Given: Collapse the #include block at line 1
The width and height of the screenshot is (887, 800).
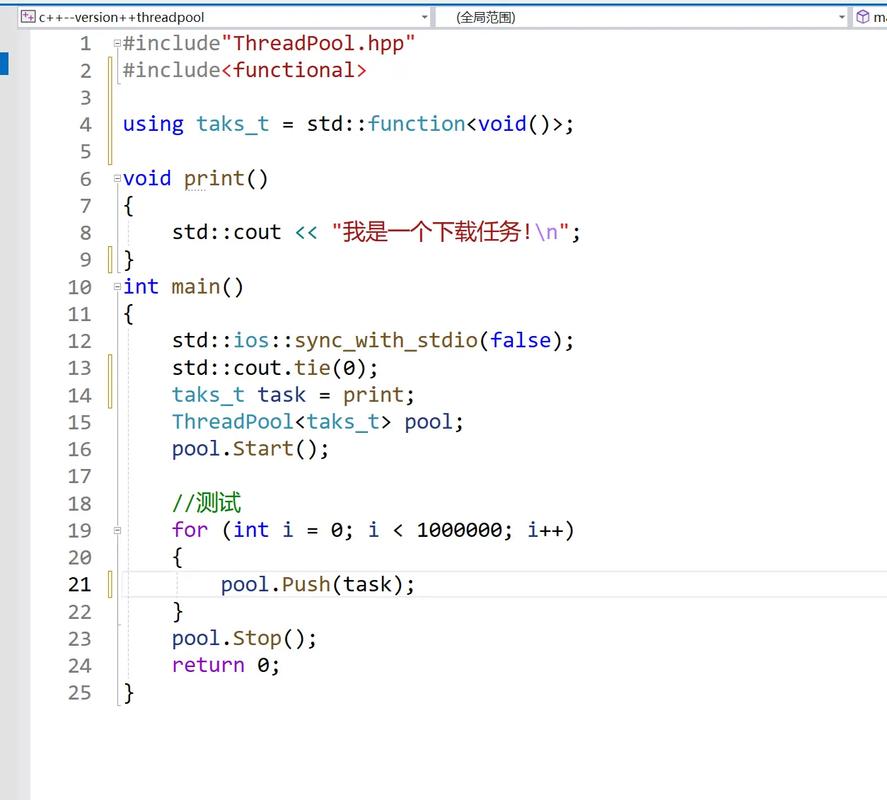Looking at the screenshot, I should 117,44.
